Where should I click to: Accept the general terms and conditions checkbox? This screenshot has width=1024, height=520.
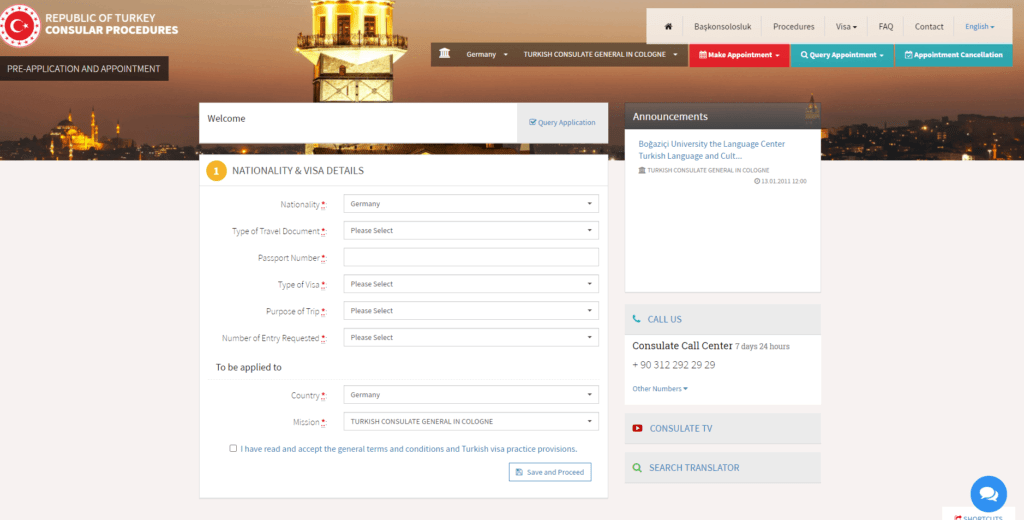tap(233, 449)
